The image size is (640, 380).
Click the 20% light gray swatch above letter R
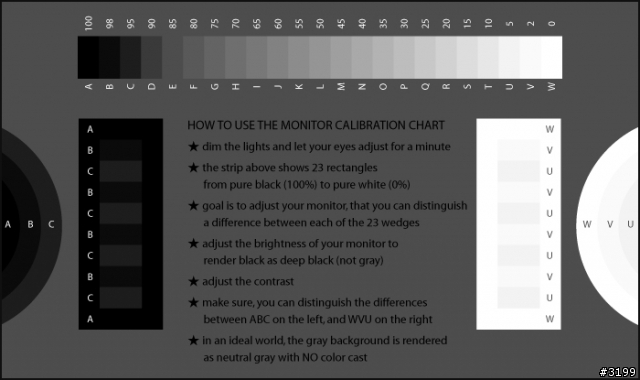click(x=447, y=58)
